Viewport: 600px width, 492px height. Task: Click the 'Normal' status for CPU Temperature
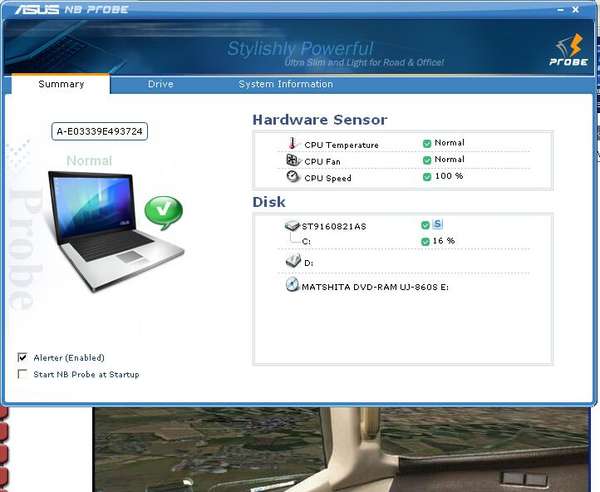tap(450, 143)
